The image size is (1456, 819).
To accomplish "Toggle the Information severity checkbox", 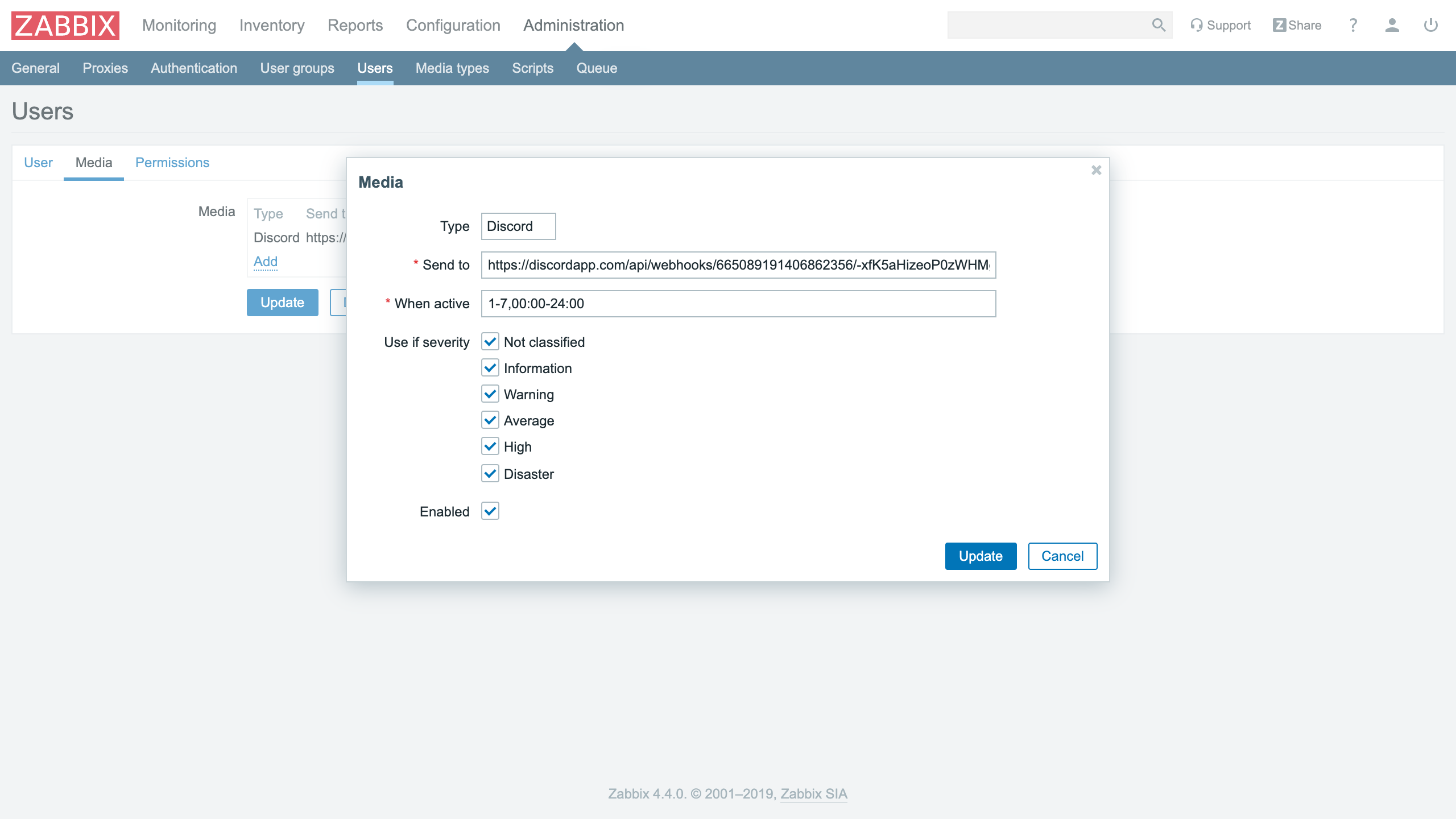I will point(490,368).
